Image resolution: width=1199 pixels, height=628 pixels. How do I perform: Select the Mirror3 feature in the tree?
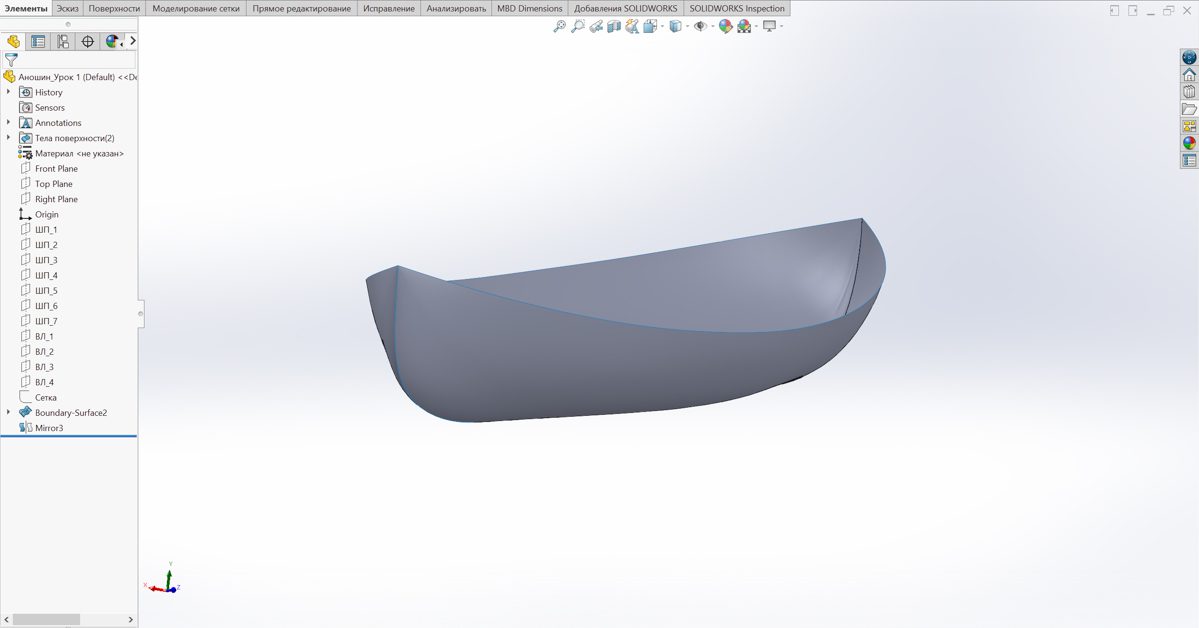pos(49,428)
